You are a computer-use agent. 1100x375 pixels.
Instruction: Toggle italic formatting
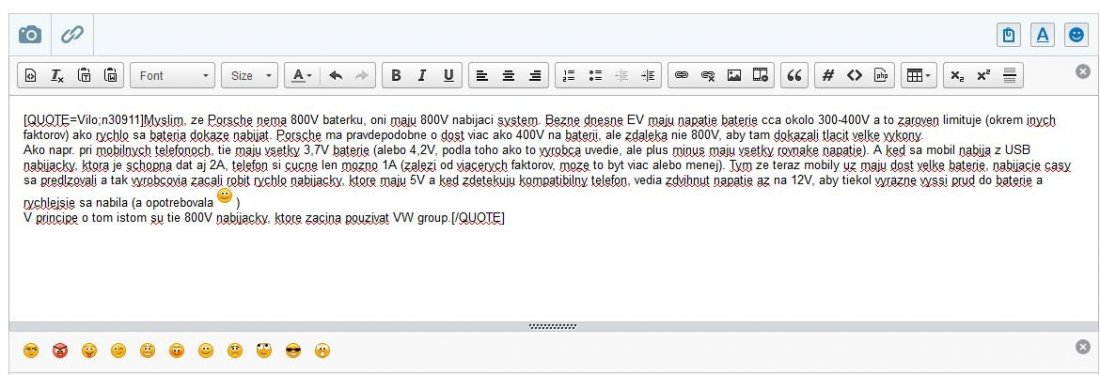pyautogui.click(x=422, y=76)
